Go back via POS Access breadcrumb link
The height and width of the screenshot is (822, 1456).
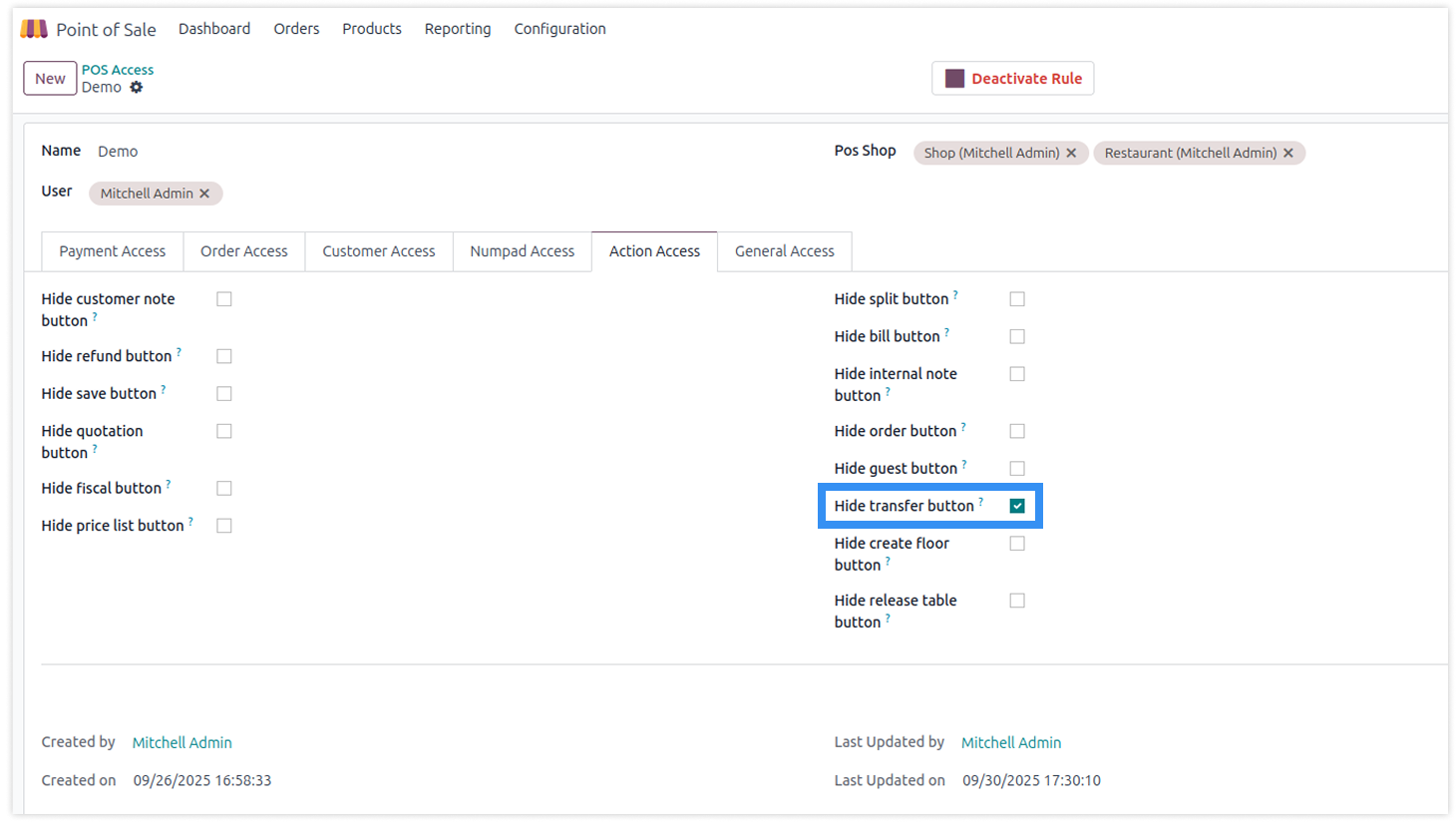click(x=118, y=70)
